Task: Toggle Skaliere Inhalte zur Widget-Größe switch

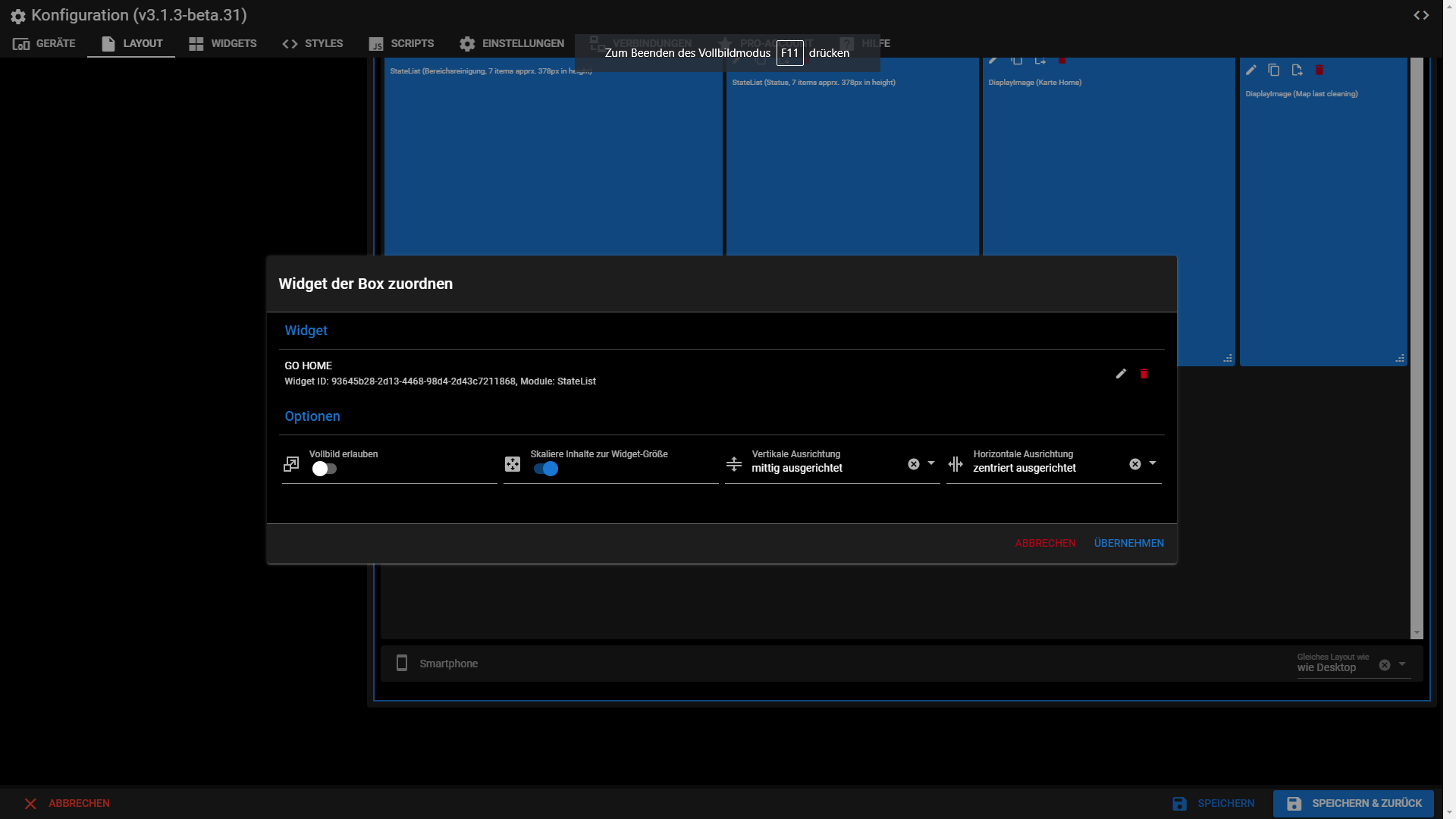Action: (546, 469)
